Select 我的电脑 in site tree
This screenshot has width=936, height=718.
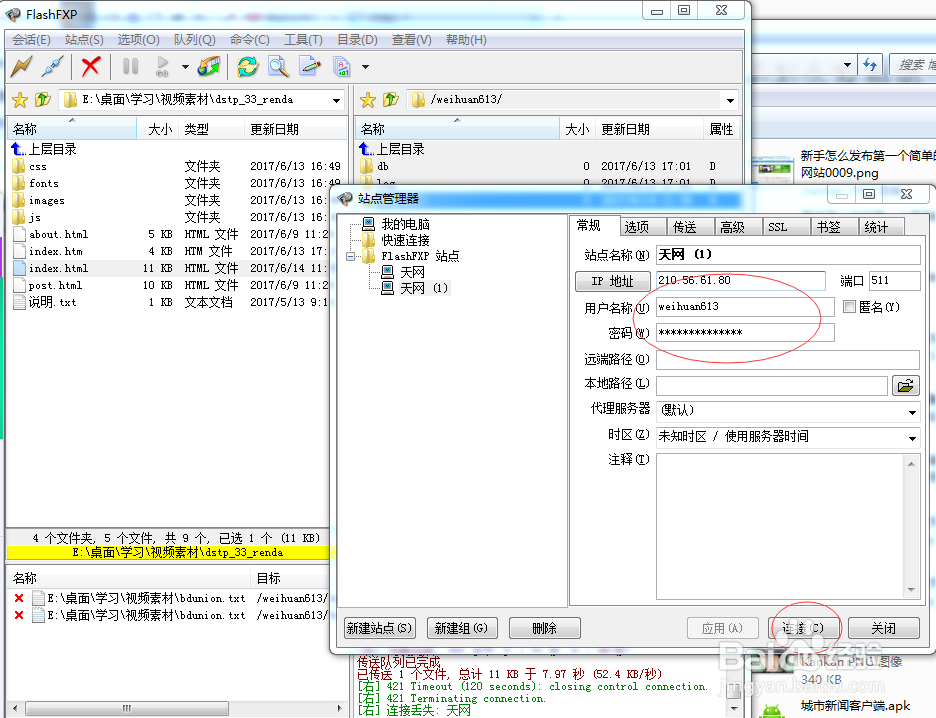click(x=405, y=224)
